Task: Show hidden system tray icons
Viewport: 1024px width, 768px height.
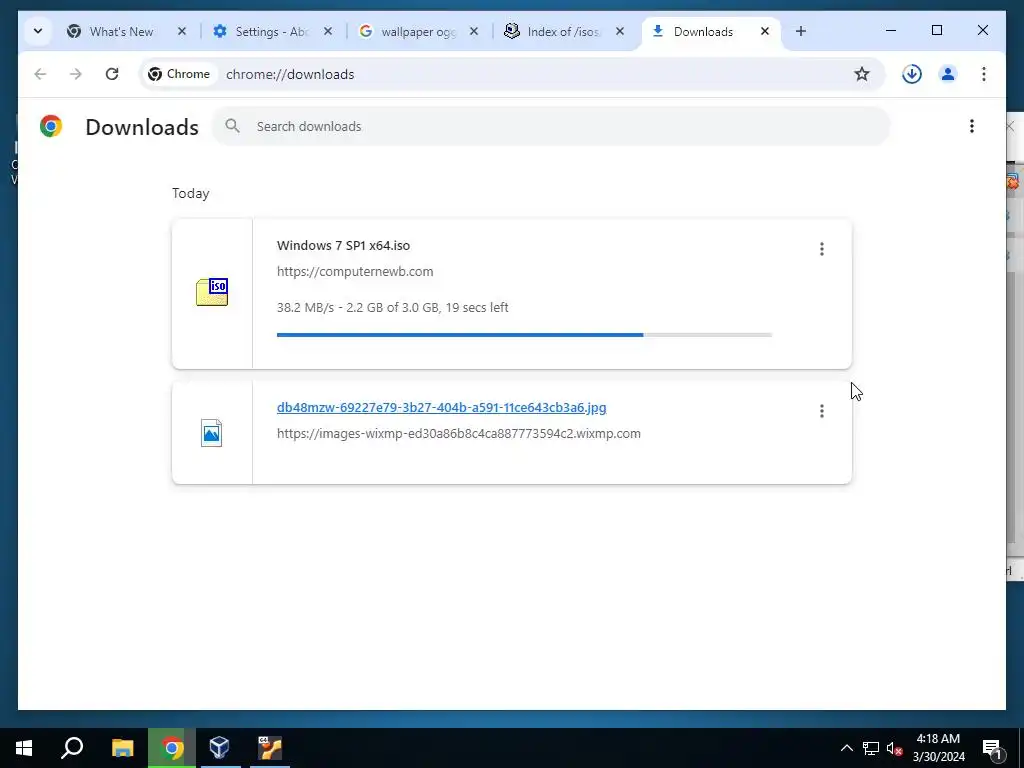Action: [x=846, y=748]
